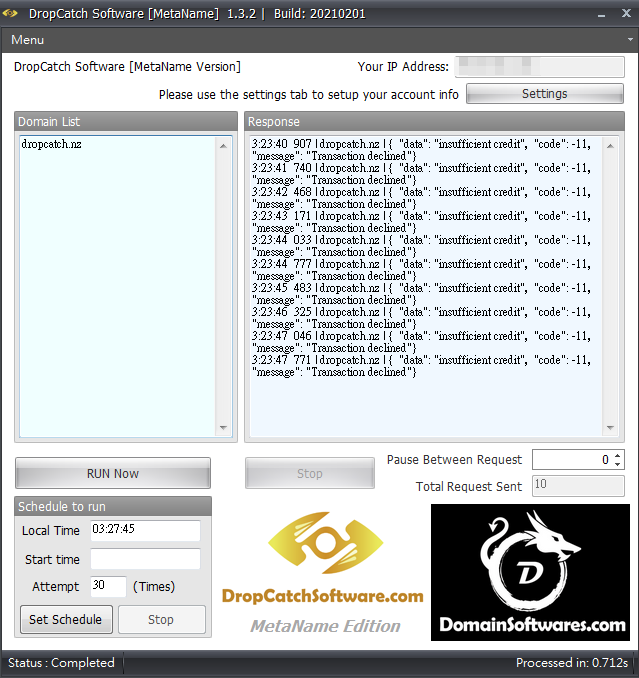
Task: Open the Settings button
Action: pyautogui.click(x=544, y=93)
